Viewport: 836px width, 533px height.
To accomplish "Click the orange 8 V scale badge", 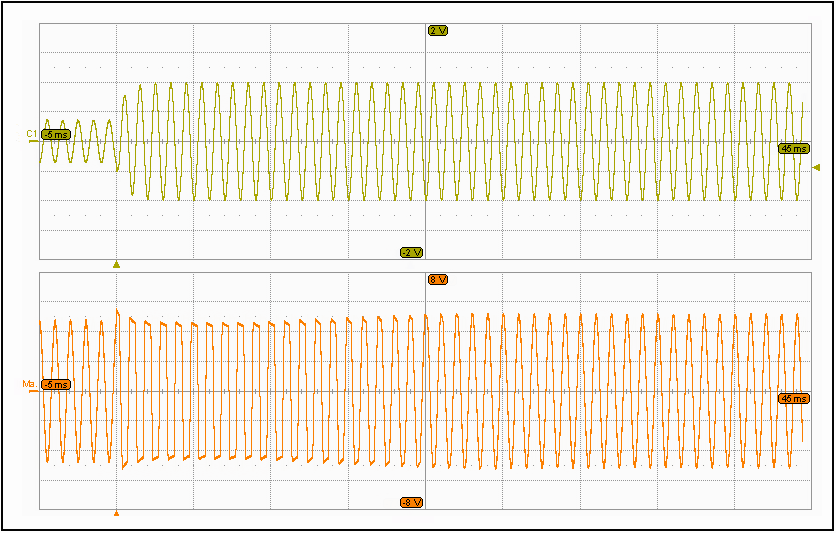I will click(437, 279).
